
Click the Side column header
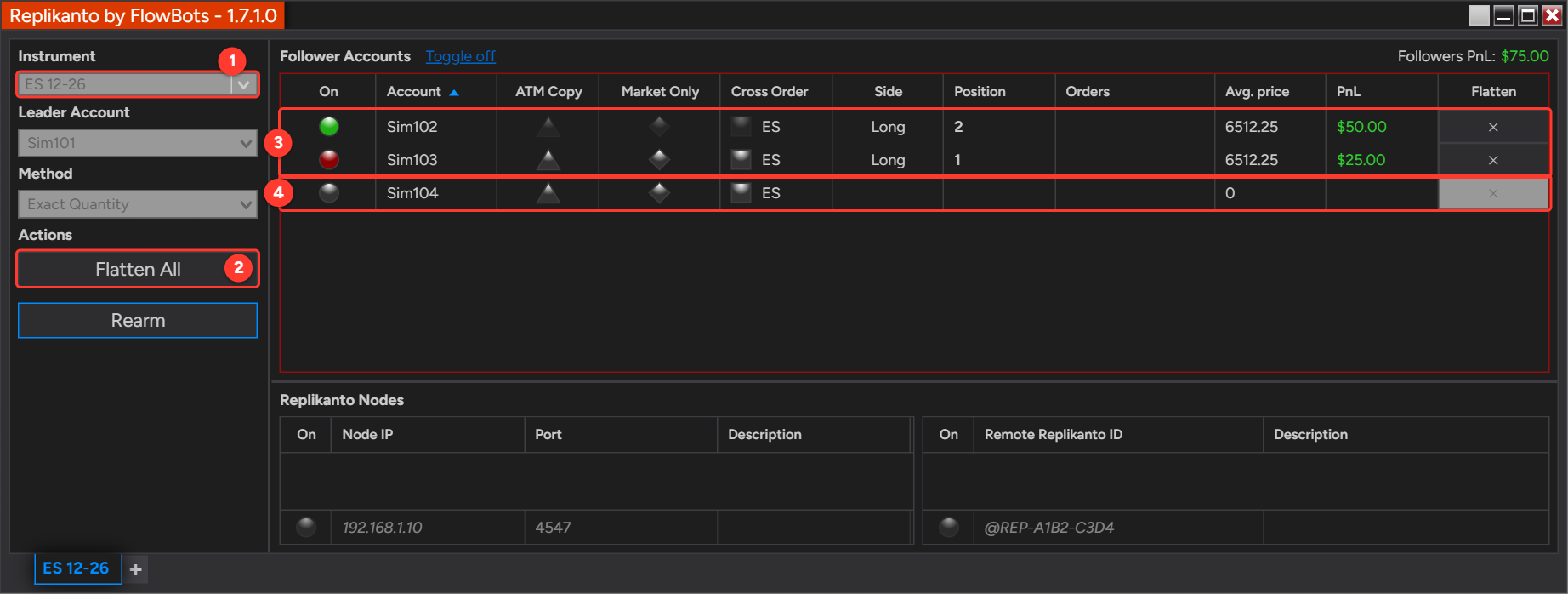[x=888, y=91]
